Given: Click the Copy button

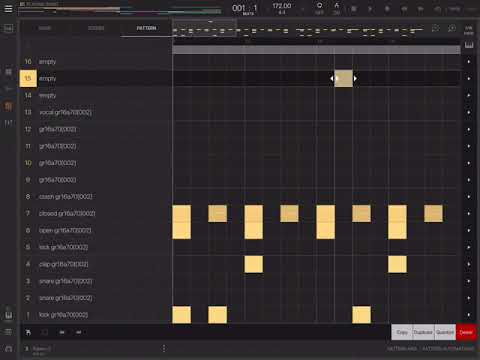Looking at the screenshot, I should click(x=402, y=332).
